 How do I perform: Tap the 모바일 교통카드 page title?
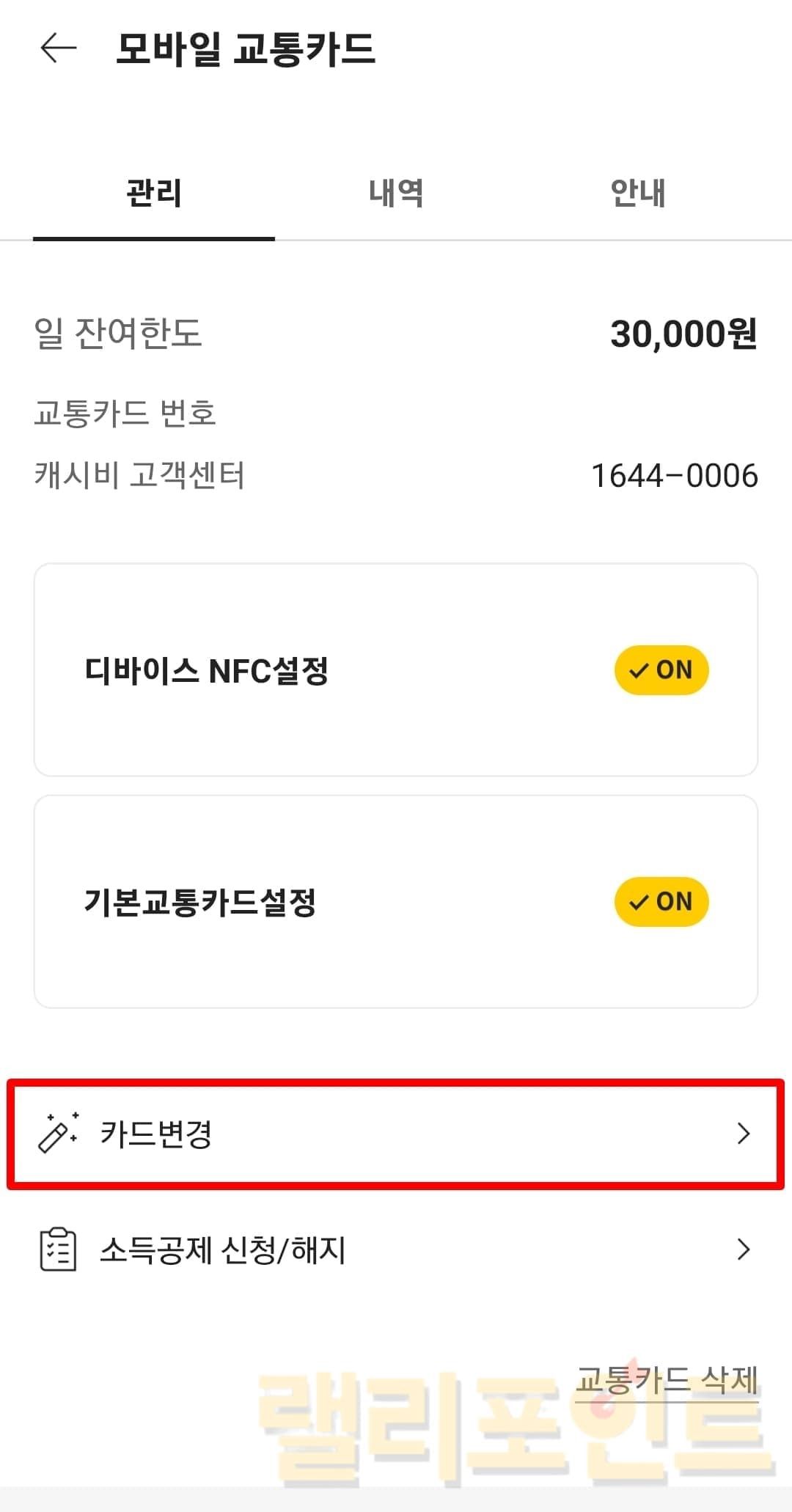pos(246,50)
